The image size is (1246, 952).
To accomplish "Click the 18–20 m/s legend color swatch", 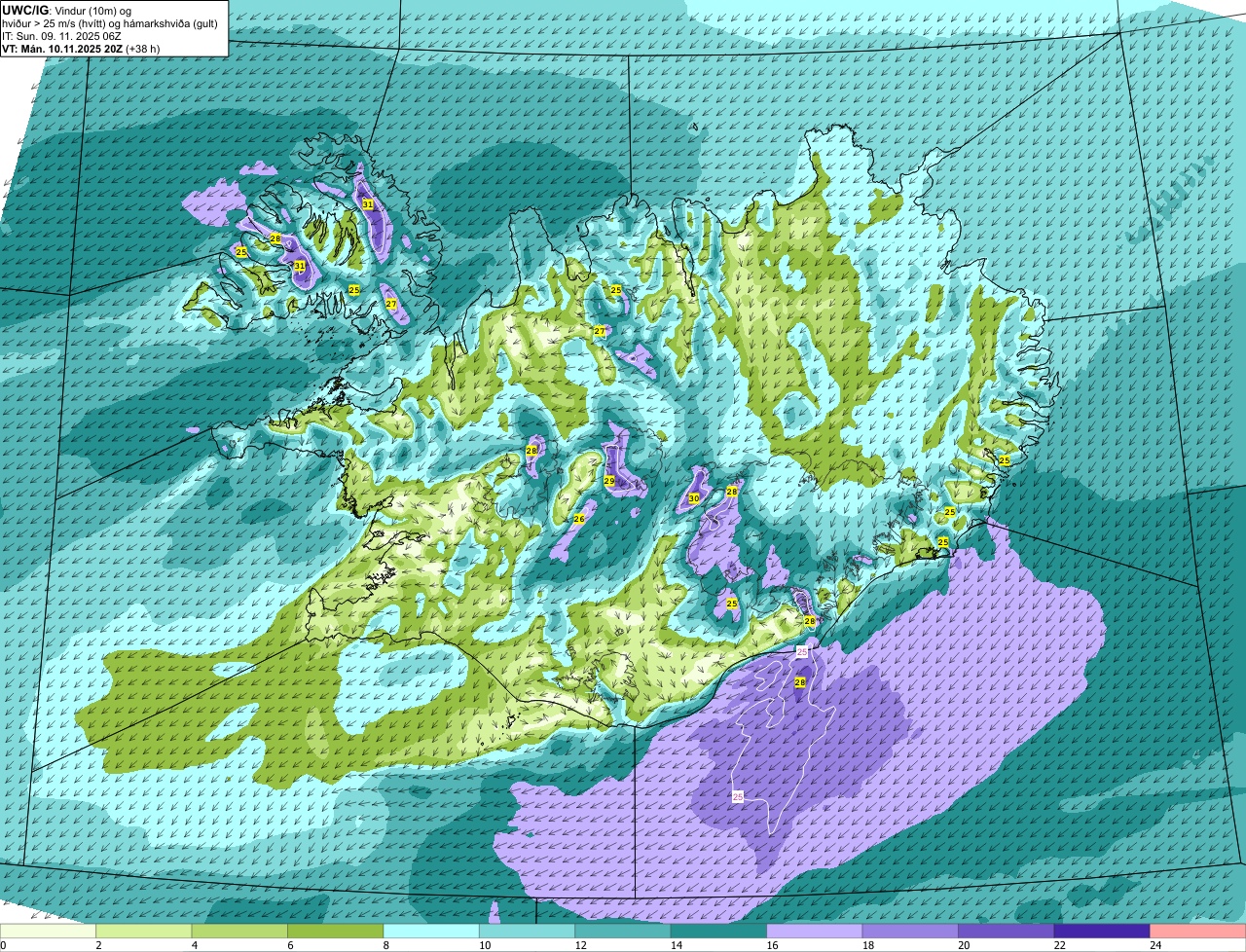I will coord(910,931).
